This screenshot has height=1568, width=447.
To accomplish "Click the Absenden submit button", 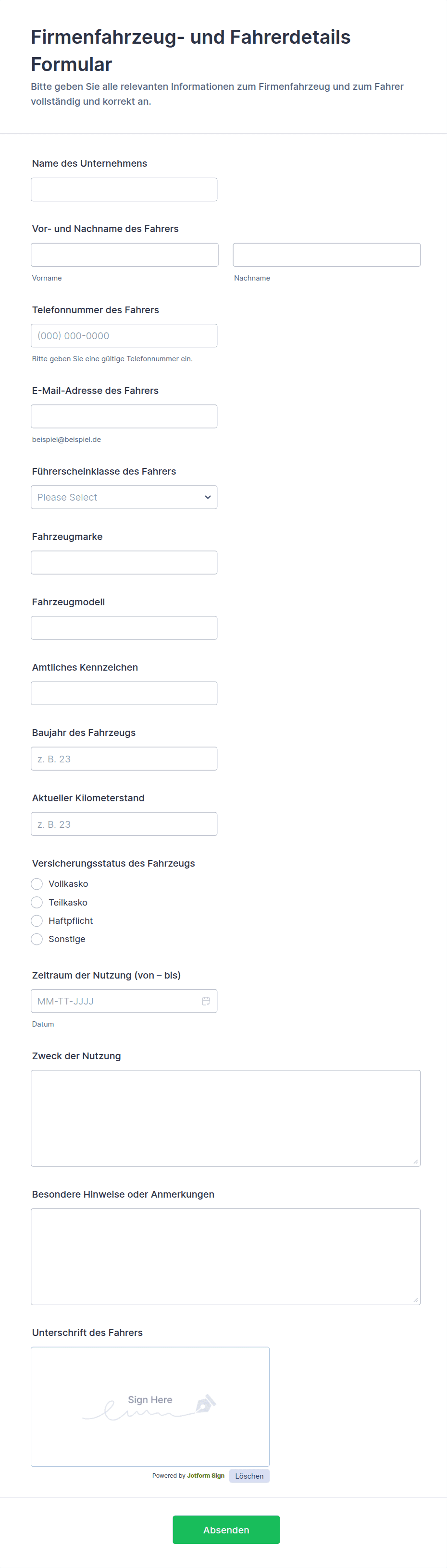I will pyautogui.click(x=226, y=1530).
